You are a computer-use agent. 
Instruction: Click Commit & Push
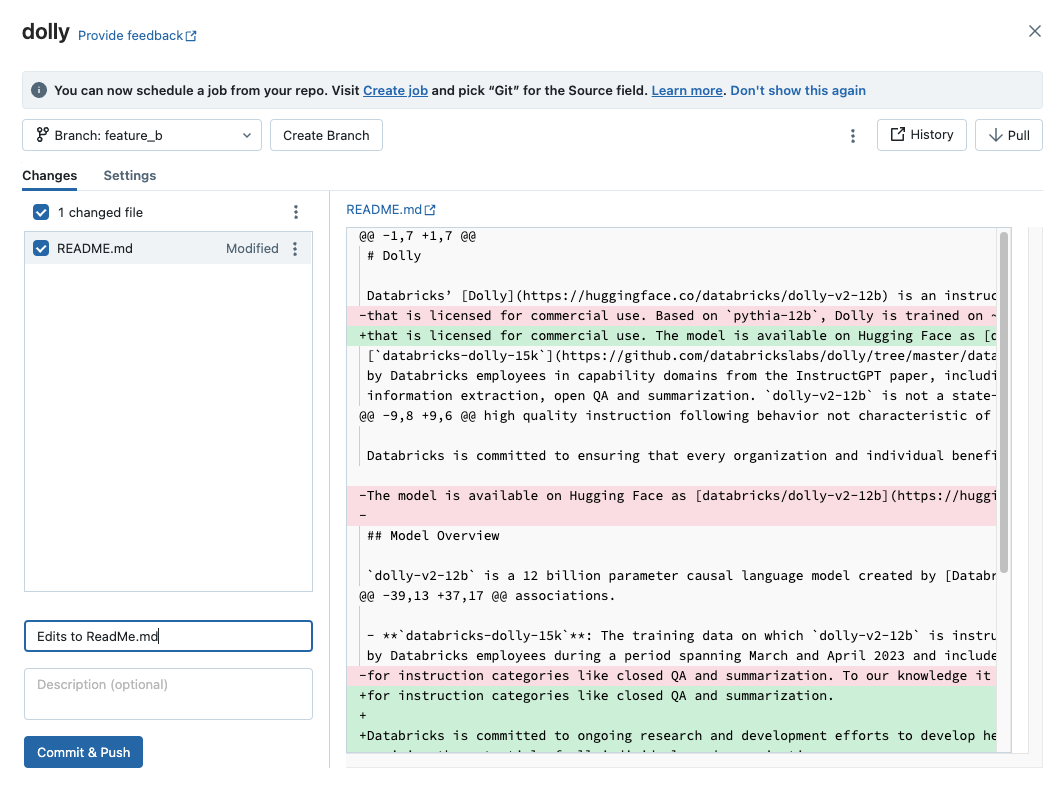[x=83, y=752]
